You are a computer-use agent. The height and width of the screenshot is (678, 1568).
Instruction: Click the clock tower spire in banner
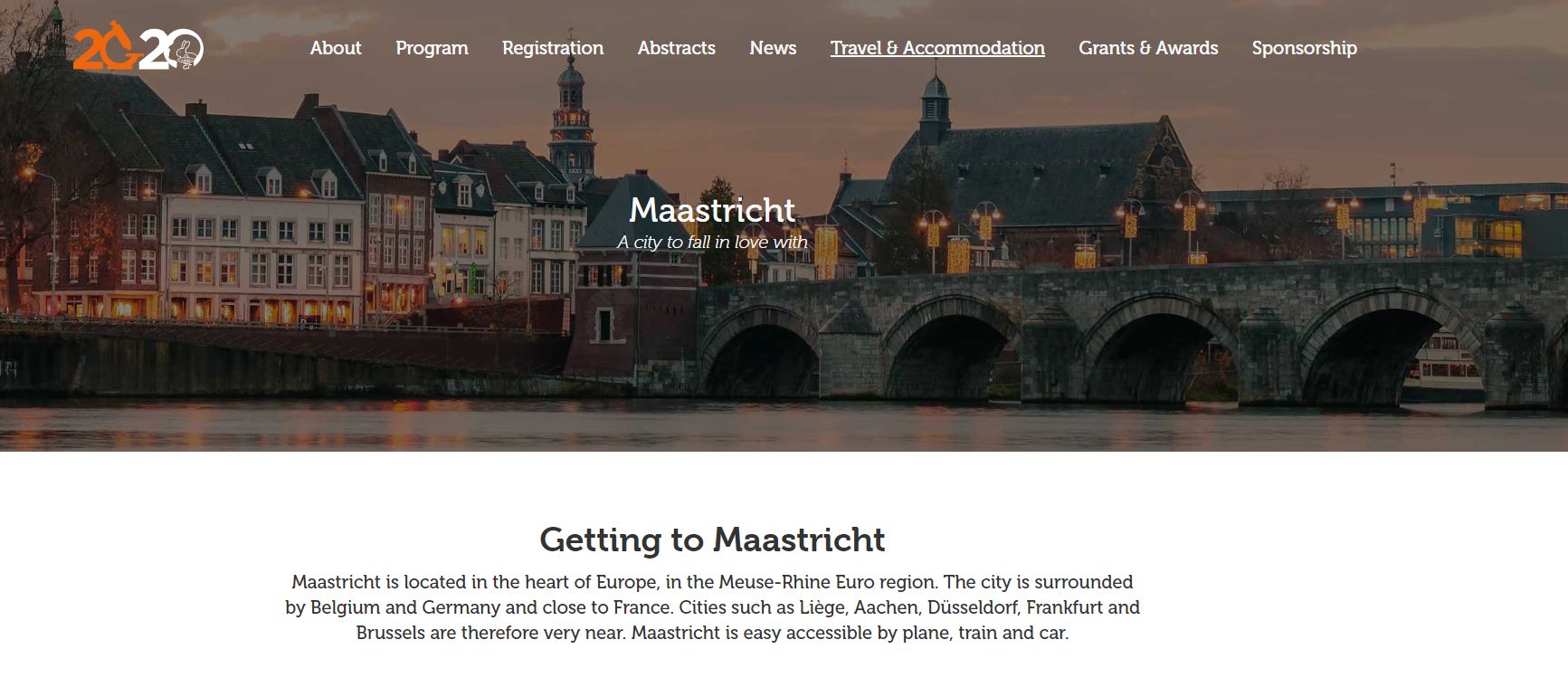571,109
